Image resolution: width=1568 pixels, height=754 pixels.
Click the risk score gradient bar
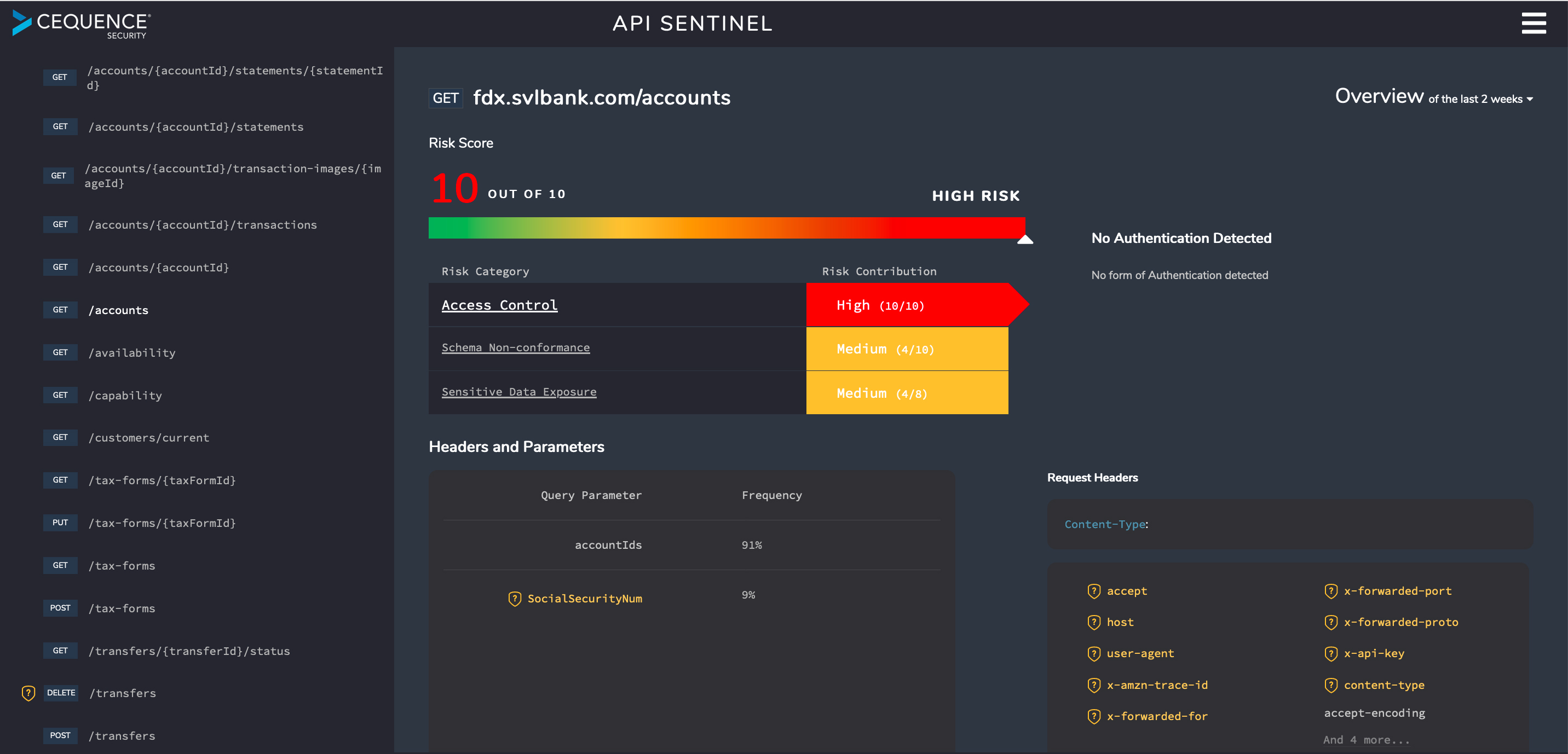tap(727, 228)
